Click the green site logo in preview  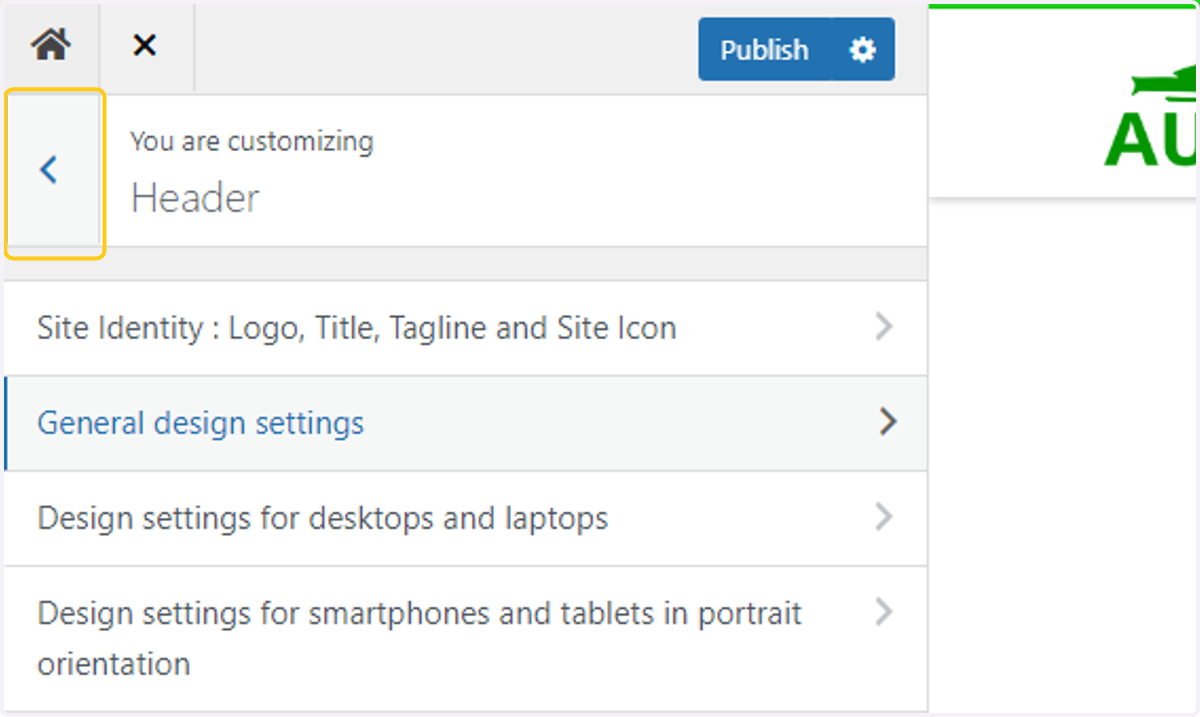click(x=1152, y=116)
